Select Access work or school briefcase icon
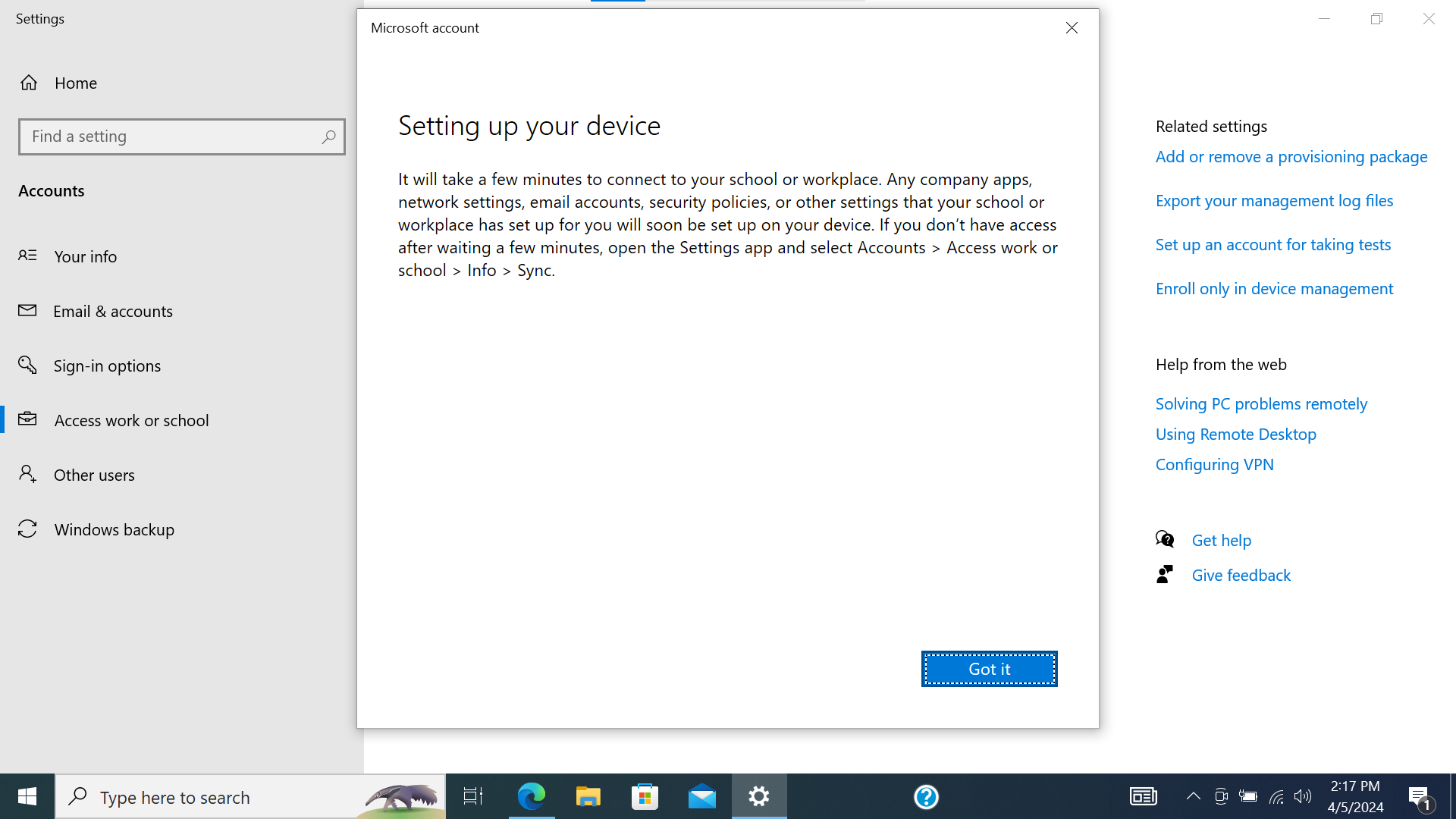 27,419
